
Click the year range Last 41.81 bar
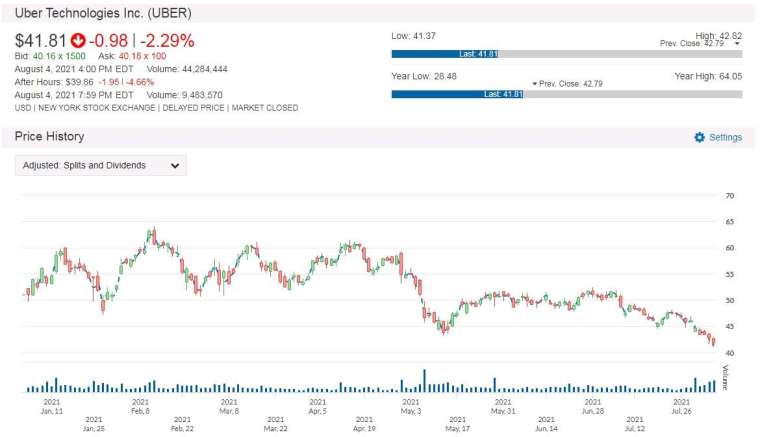[458, 94]
